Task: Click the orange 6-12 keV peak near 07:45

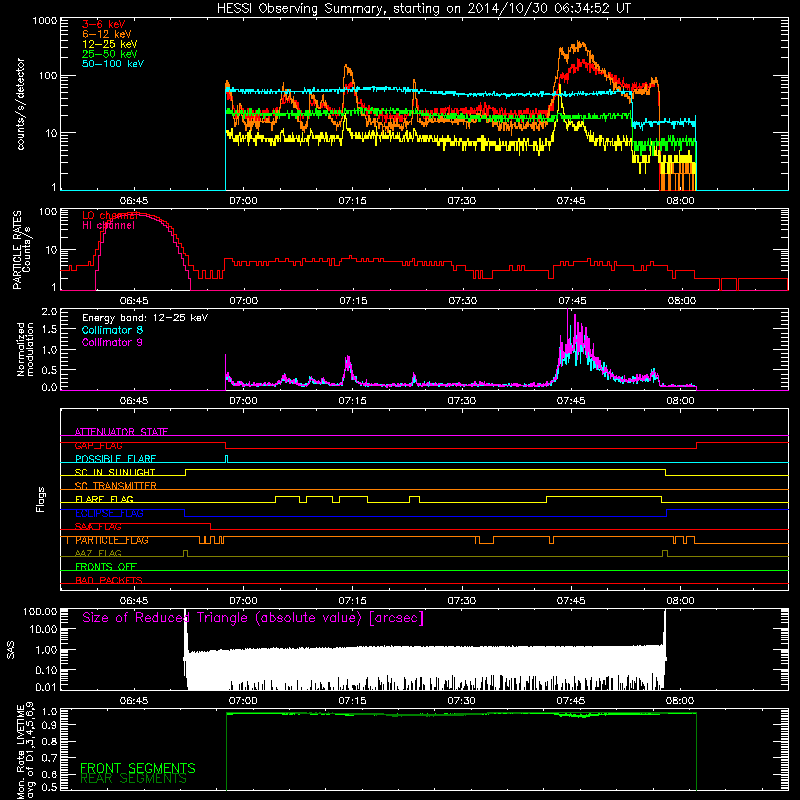Action: (x=578, y=45)
